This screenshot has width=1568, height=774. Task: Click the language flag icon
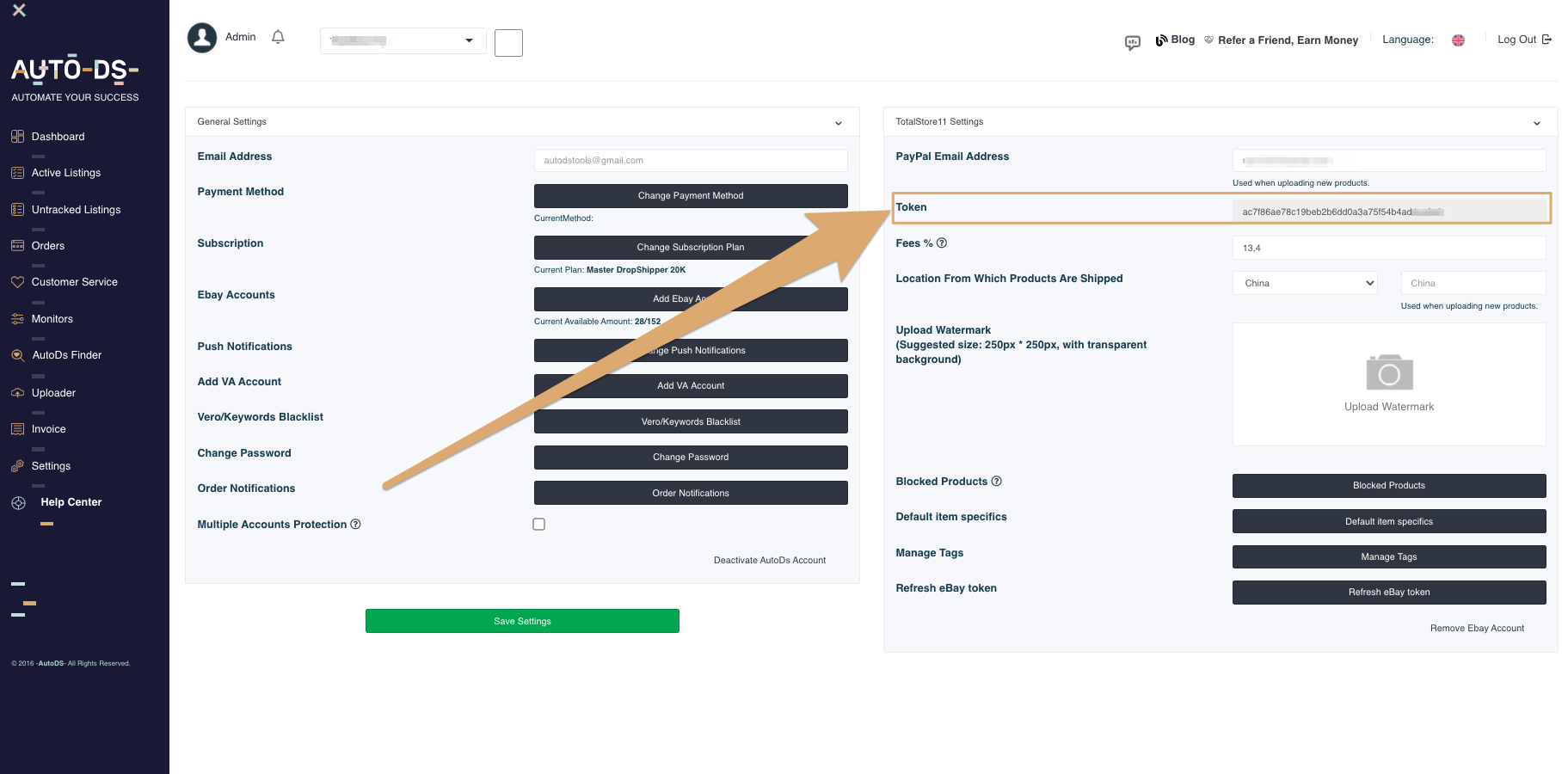1458,40
